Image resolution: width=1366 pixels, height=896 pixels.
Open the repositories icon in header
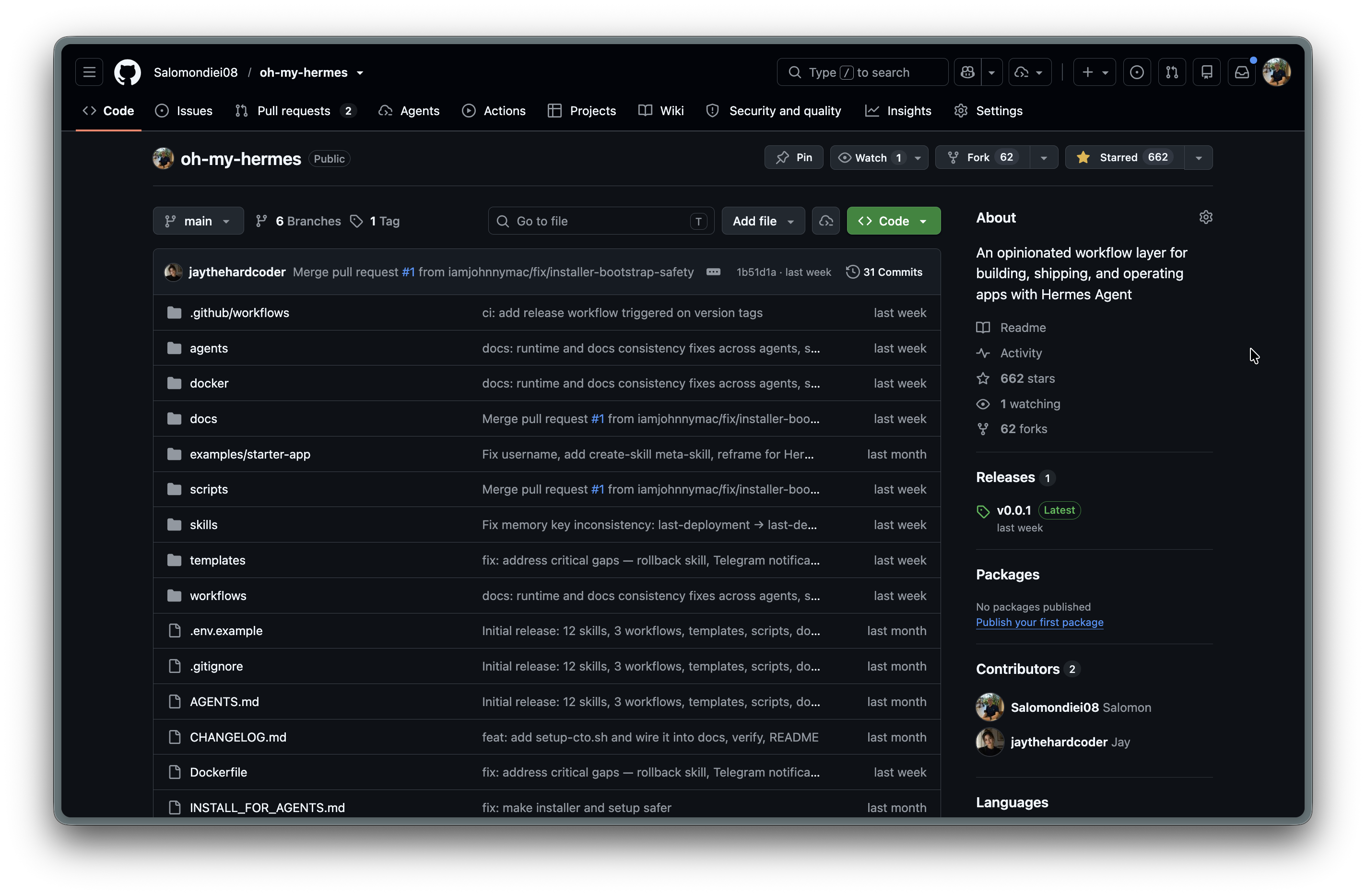(x=1207, y=72)
